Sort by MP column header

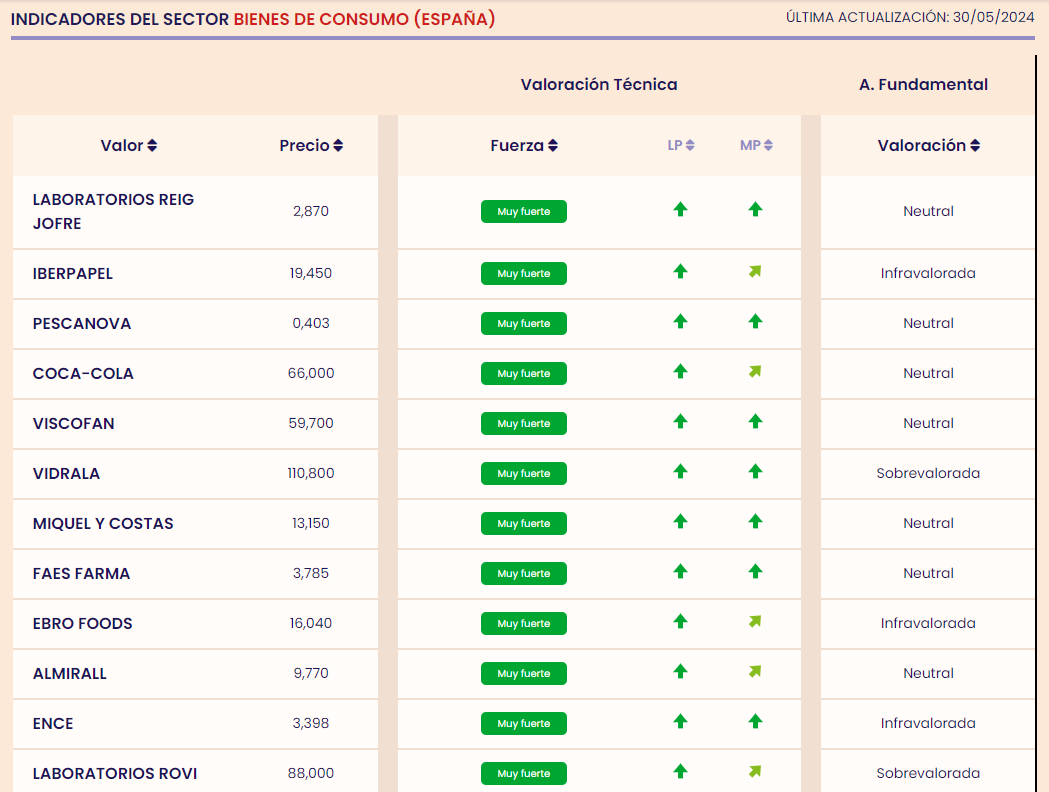pyautogui.click(x=756, y=146)
